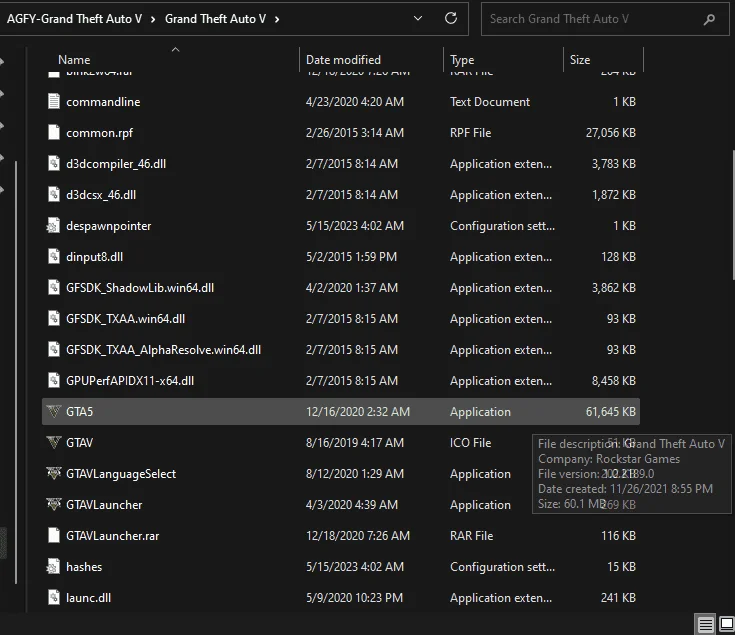The width and height of the screenshot is (735, 635).
Task: Select GFSDK_TXAA.win64.dll file name
Action: coord(125,318)
